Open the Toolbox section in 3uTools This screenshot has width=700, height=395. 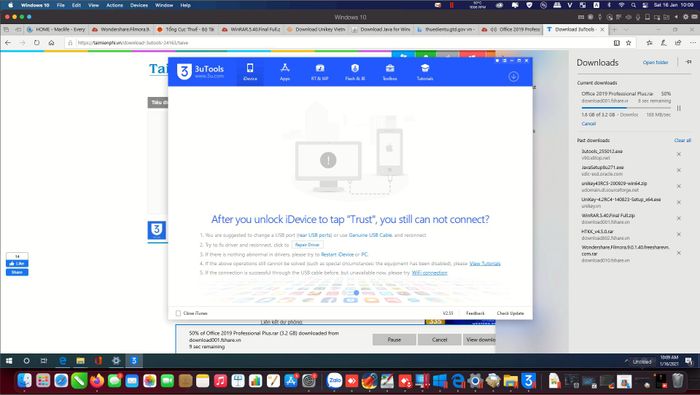390,71
